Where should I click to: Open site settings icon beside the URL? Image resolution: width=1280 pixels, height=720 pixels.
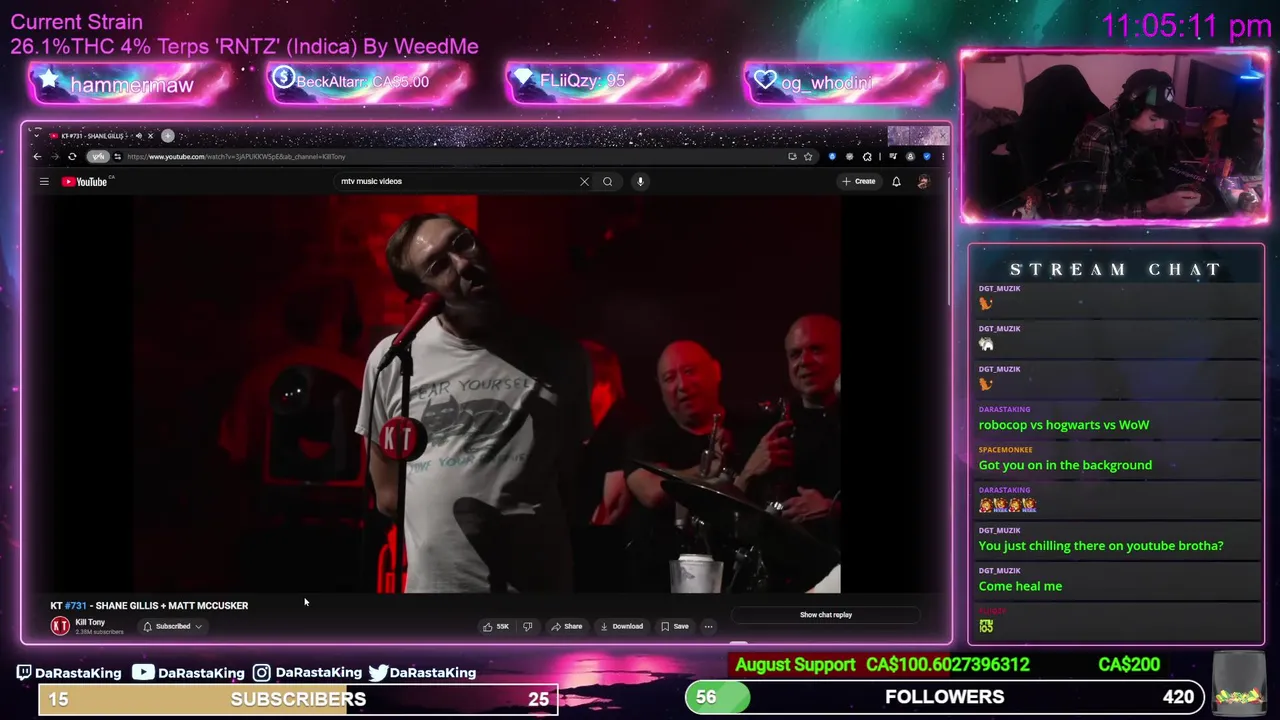click(117, 156)
